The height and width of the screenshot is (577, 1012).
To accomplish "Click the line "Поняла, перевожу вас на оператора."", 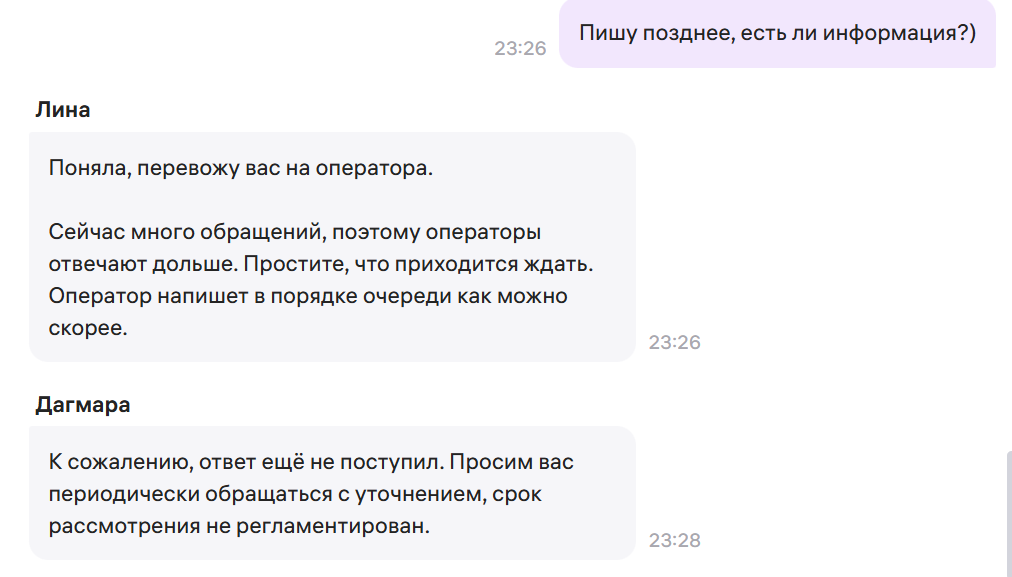I will click(240, 168).
